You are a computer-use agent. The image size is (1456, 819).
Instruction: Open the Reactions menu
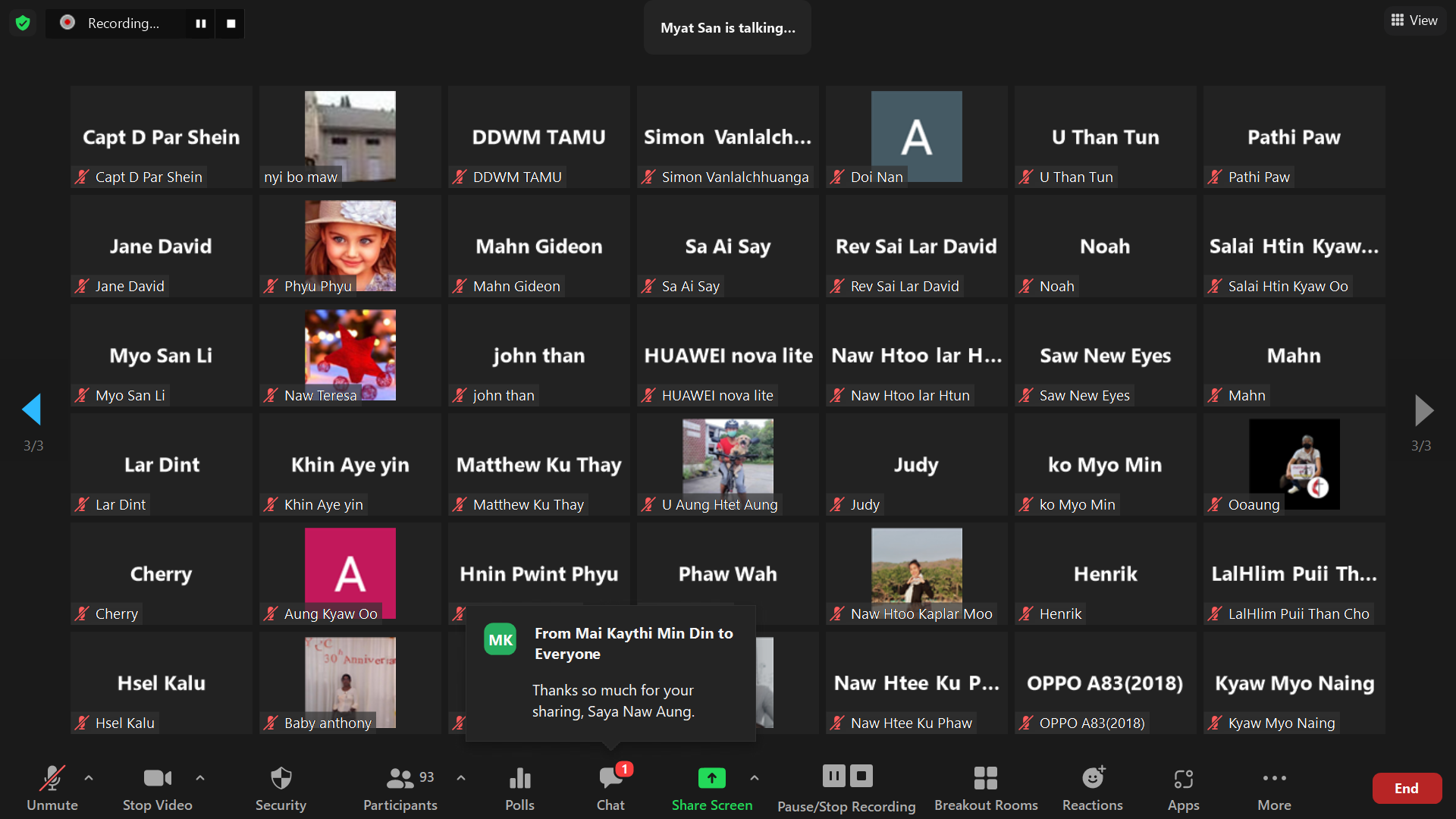pos(1092,779)
